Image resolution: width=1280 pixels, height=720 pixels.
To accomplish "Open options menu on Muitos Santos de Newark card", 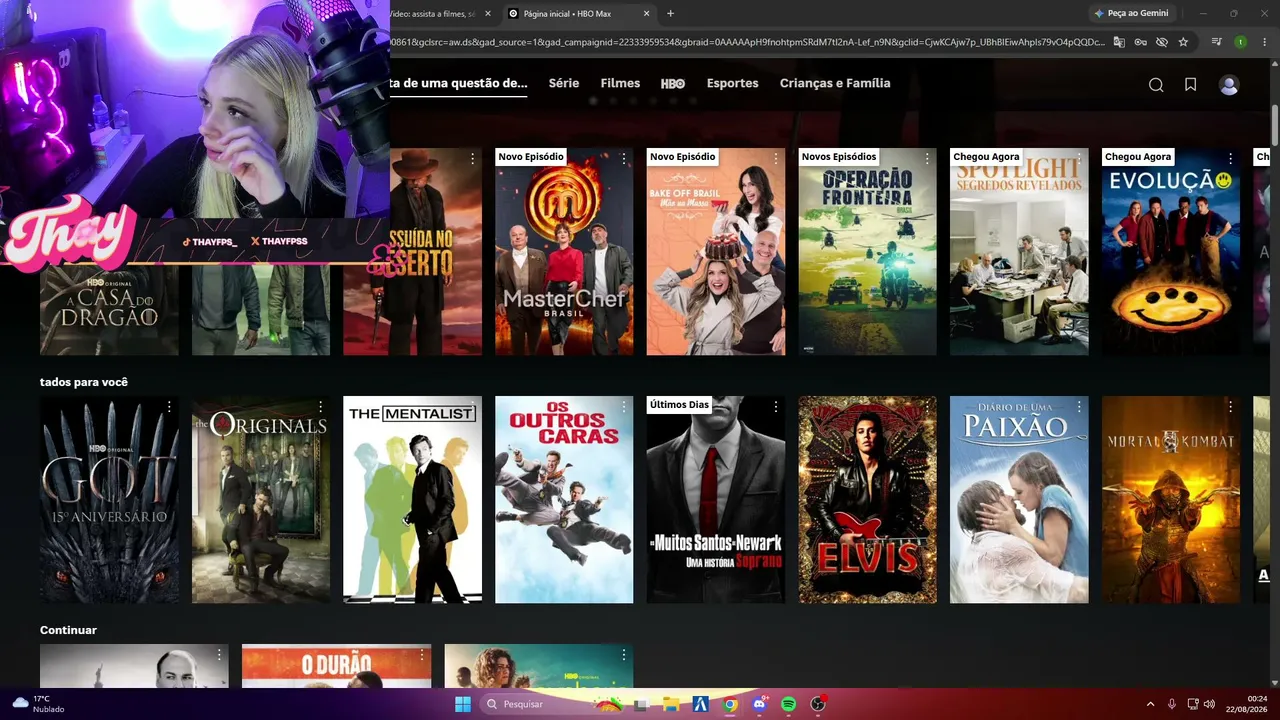I will click(x=775, y=407).
